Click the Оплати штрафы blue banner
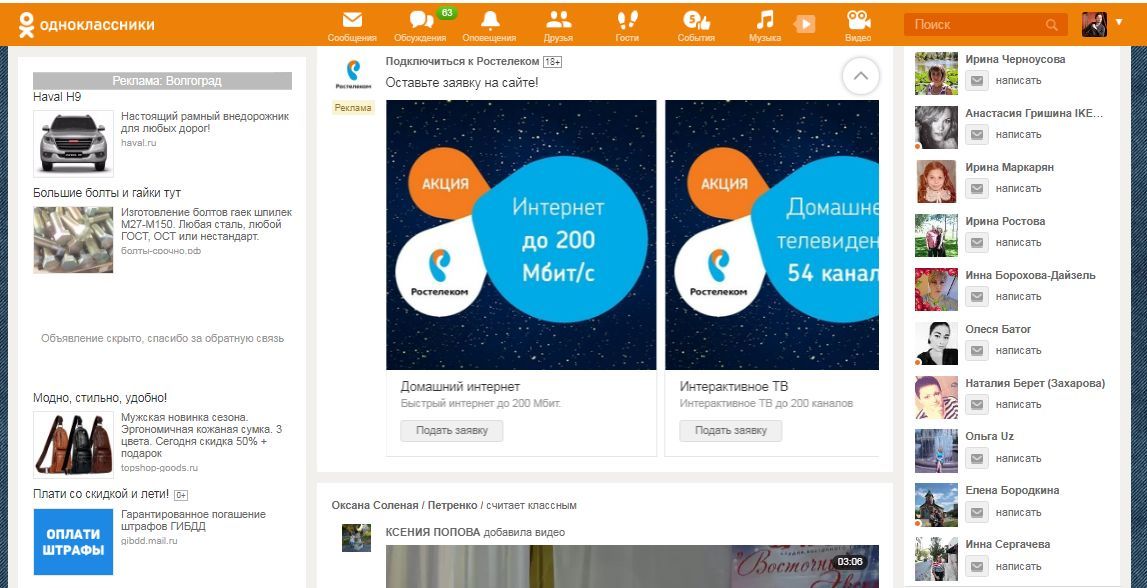The height and width of the screenshot is (588, 1147). click(x=73, y=542)
